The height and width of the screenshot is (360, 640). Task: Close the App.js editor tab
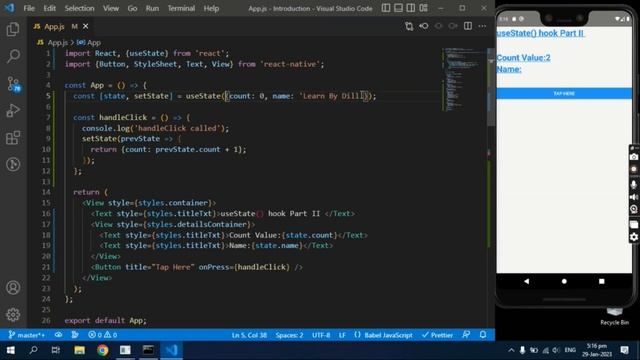coord(85,26)
